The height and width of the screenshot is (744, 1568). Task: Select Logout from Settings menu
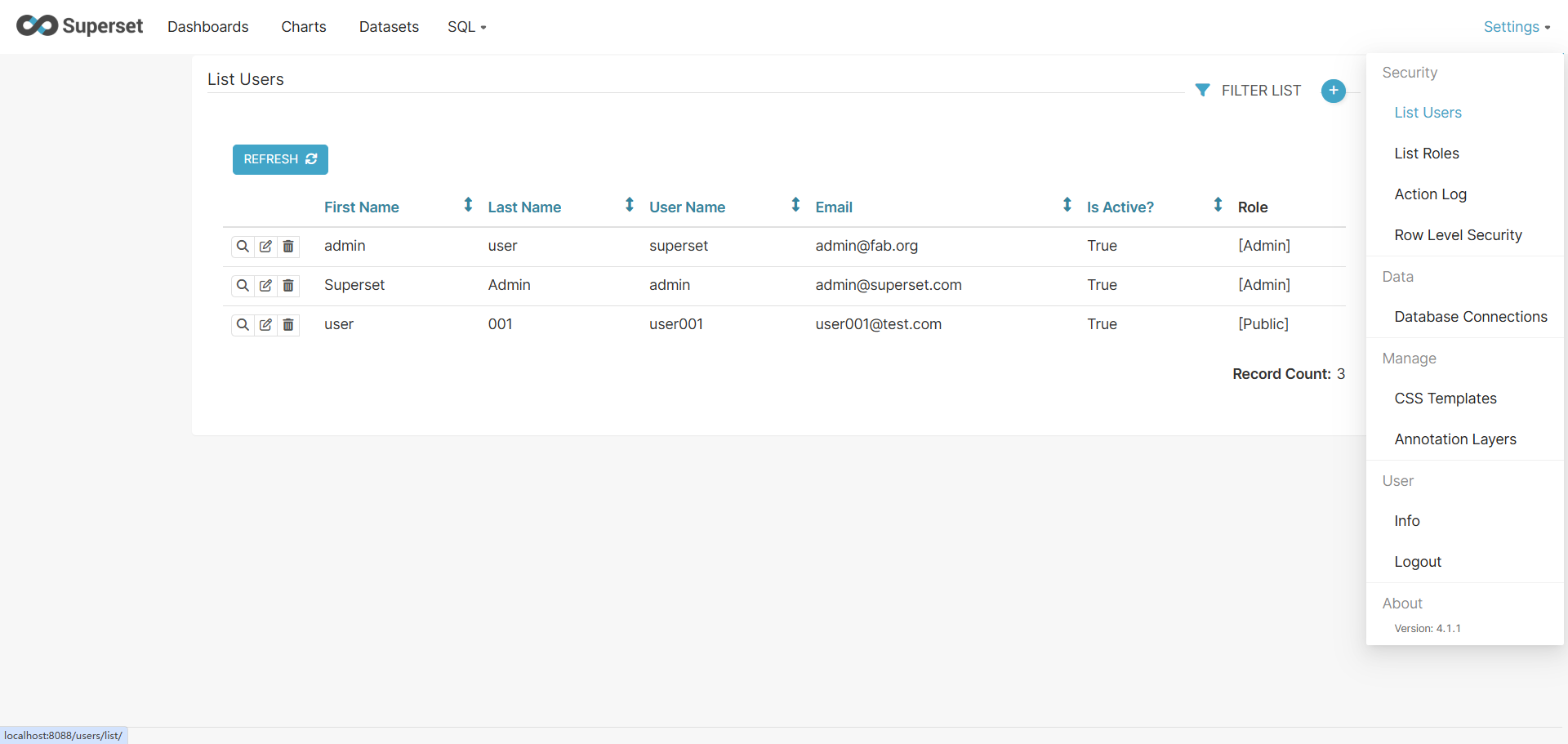click(1418, 562)
